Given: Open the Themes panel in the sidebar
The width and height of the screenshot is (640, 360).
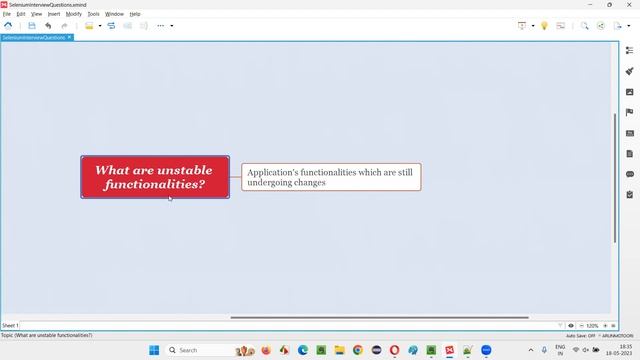Looking at the screenshot, I should tap(629, 133).
